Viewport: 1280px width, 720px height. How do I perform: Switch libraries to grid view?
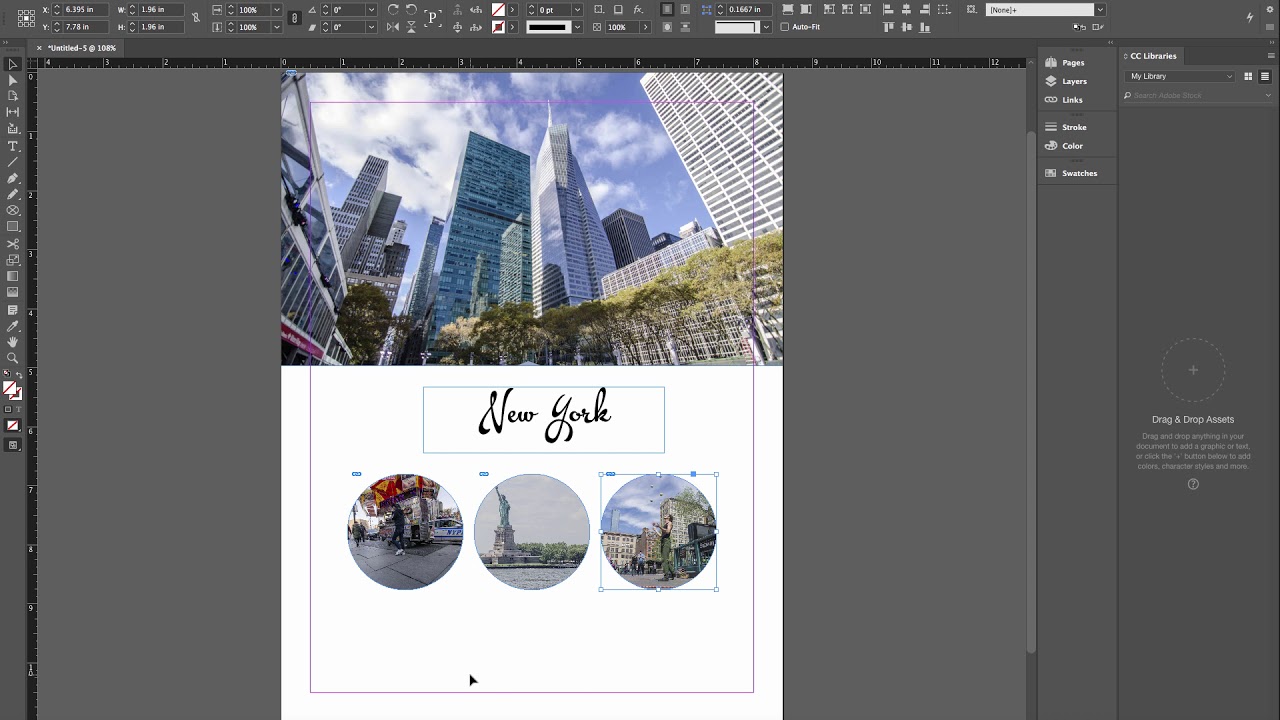coord(1248,76)
